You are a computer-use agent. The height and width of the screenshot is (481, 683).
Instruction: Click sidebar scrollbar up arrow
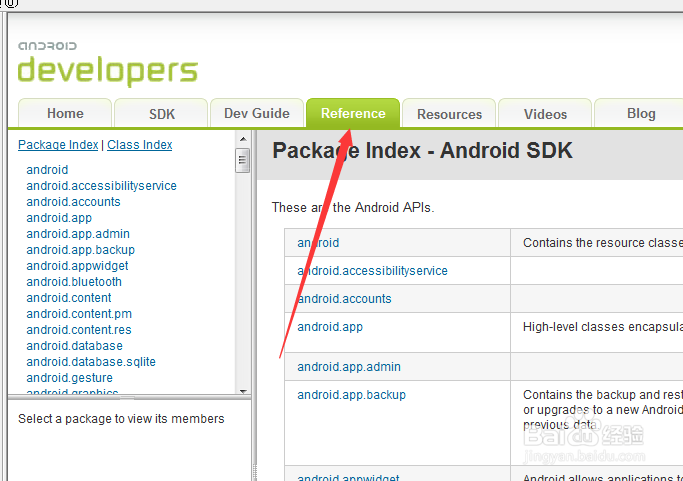click(x=243, y=139)
